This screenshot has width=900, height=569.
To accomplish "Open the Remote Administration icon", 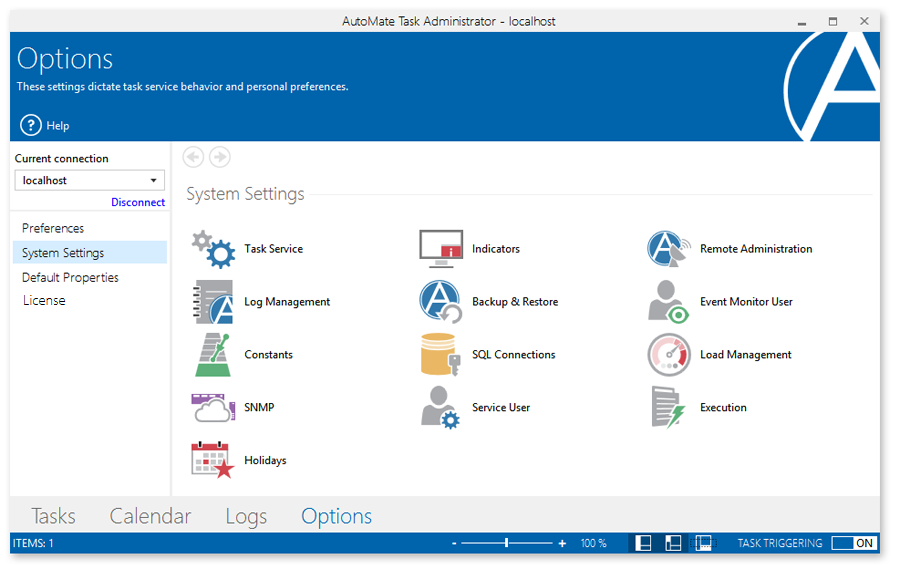I will [x=669, y=249].
